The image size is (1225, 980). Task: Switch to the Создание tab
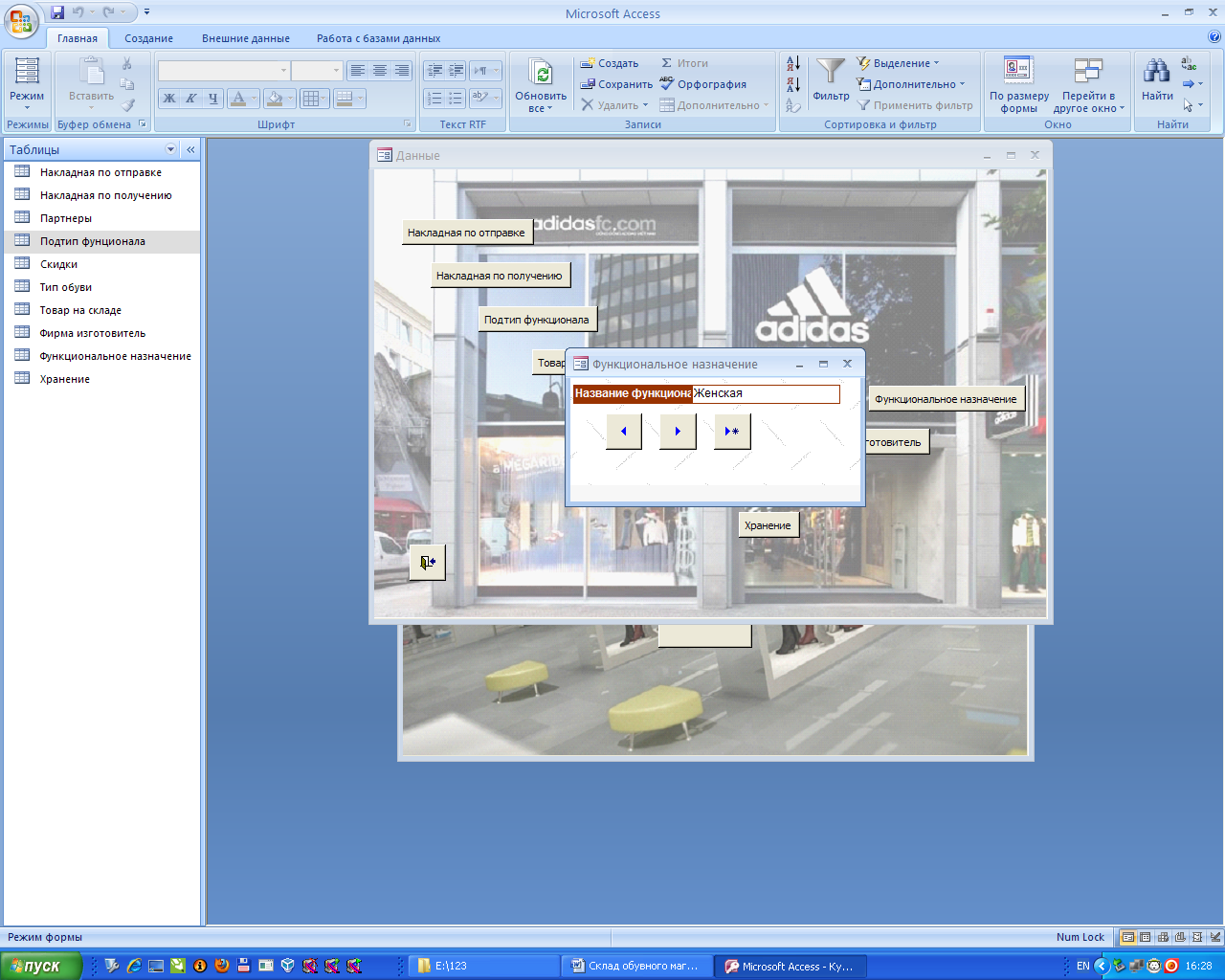pyautogui.click(x=148, y=38)
